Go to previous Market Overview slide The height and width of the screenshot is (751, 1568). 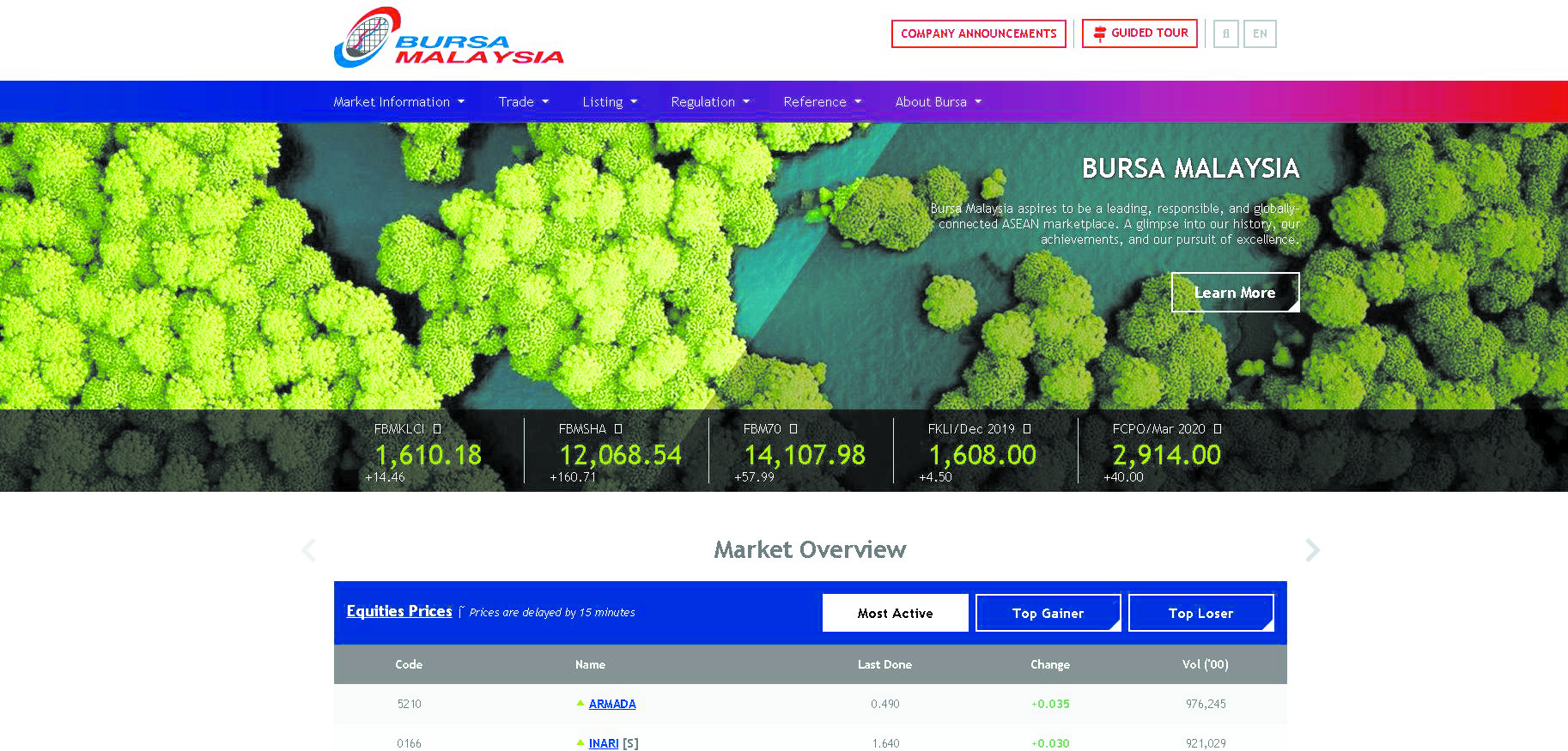tap(309, 550)
